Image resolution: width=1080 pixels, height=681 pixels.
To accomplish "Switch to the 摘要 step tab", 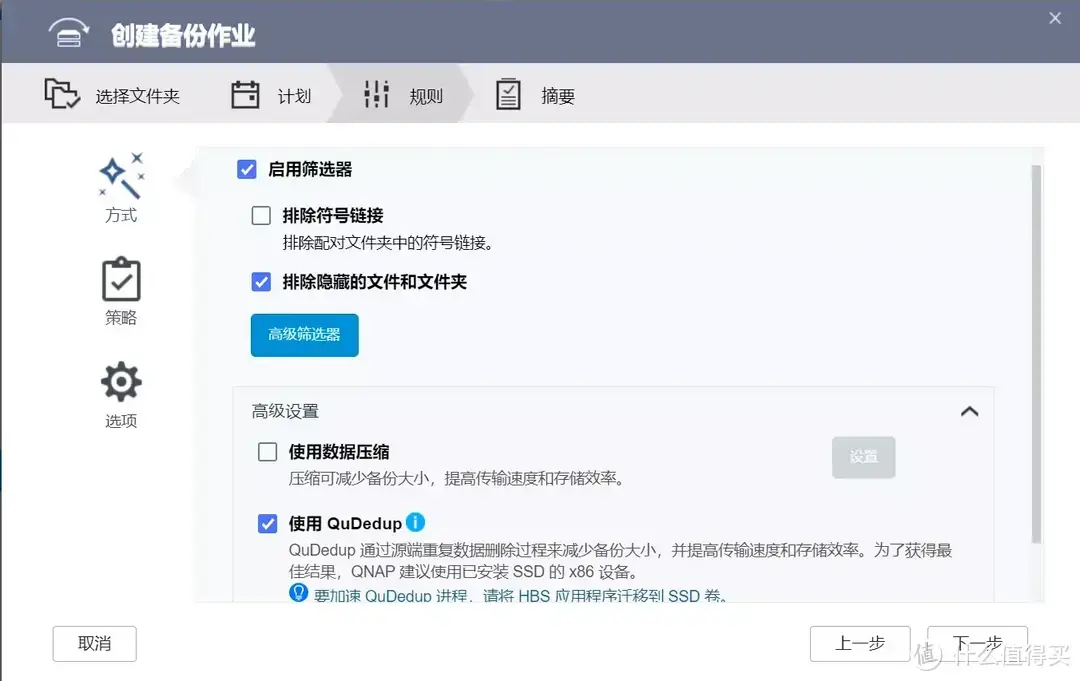I will 536,93.
